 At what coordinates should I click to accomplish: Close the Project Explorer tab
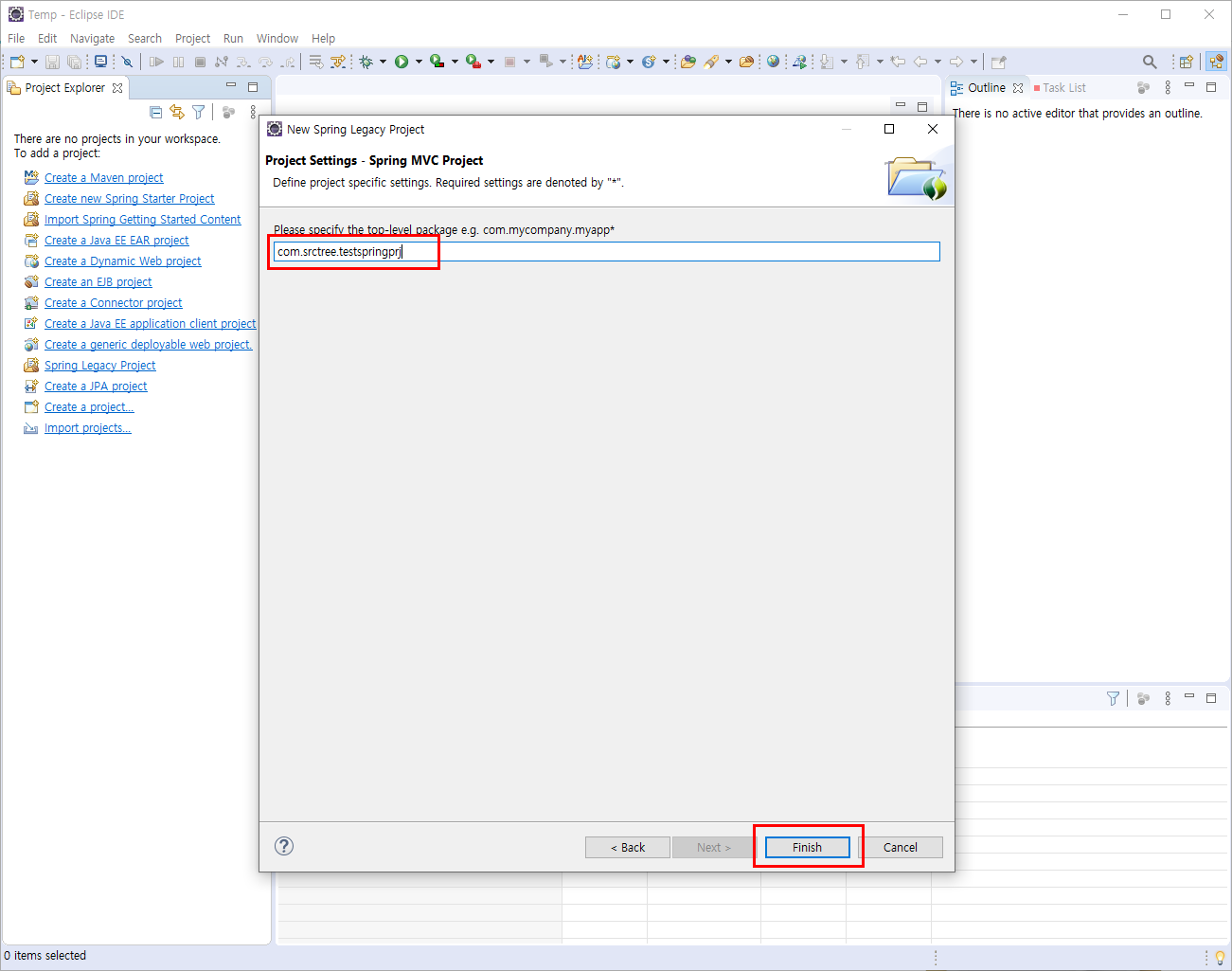pos(117,87)
